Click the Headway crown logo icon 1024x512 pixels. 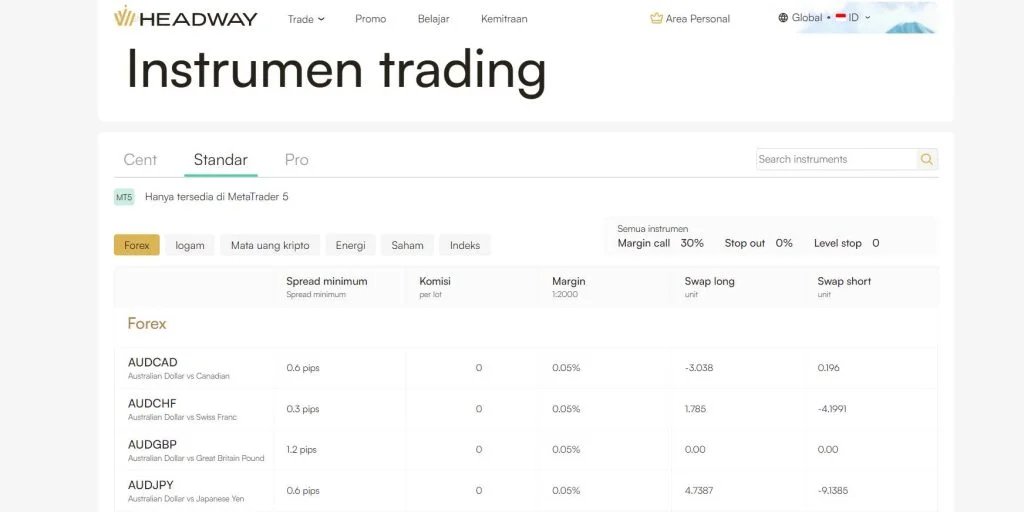pyautogui.click(x=124, y=17)
